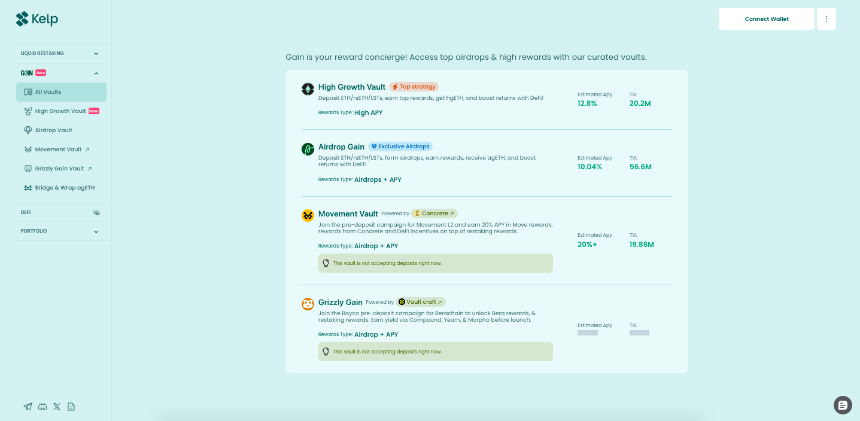The image size is (860, 421).
Task: Click the Airdrop Gain logo icon
Action: tap(308, 149)
